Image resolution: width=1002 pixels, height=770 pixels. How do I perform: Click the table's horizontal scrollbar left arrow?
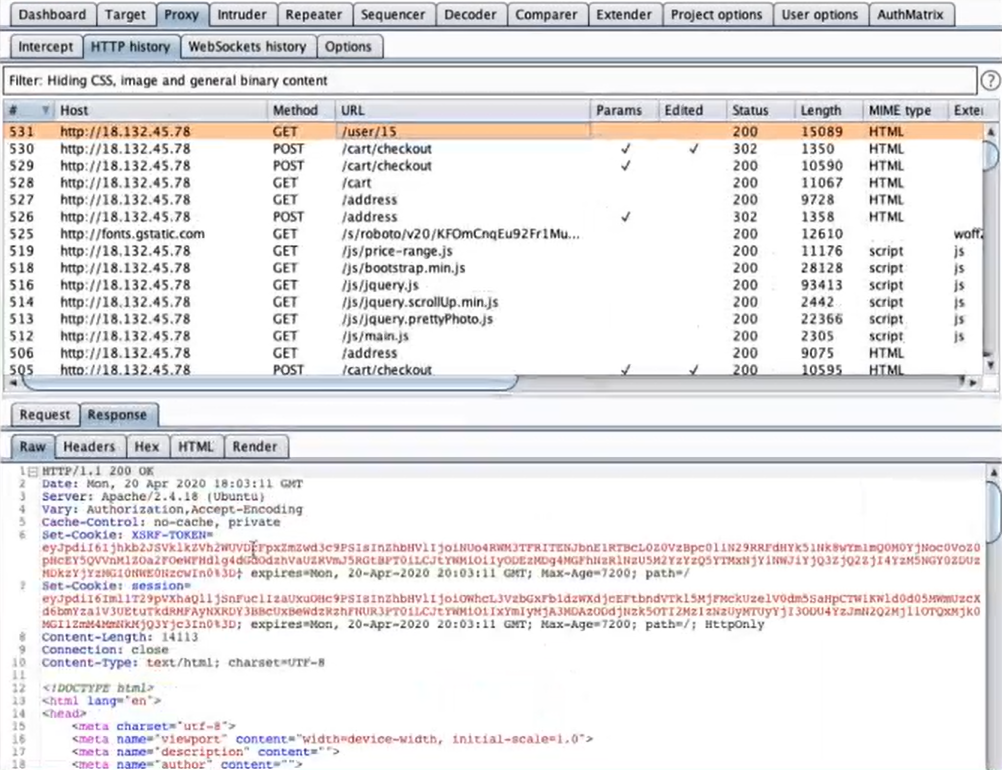tap(11, 383)
